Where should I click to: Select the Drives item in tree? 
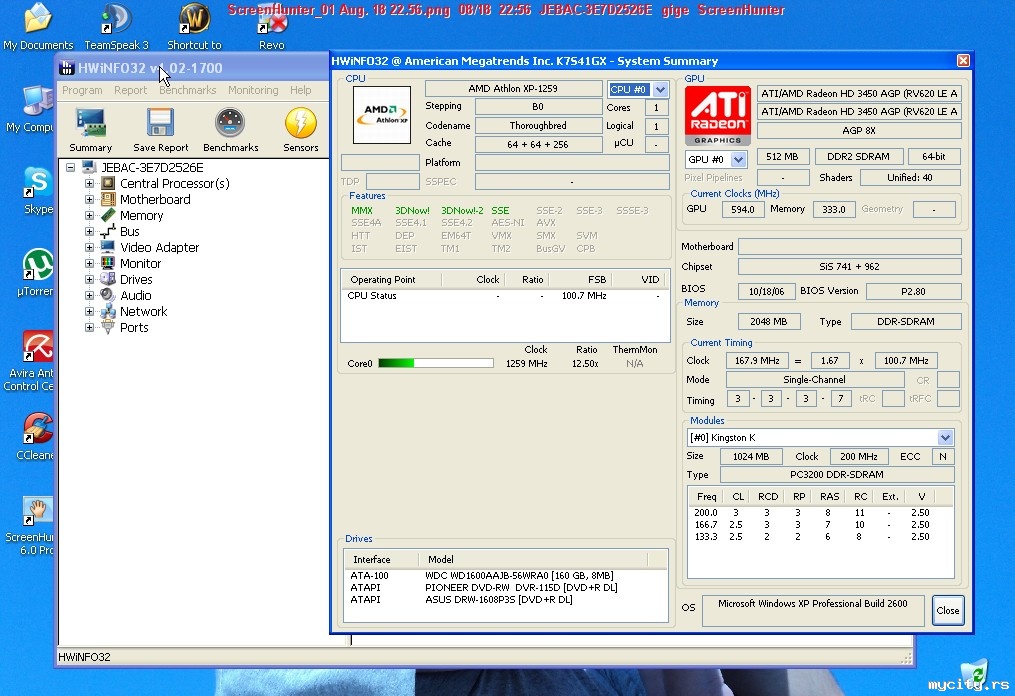tap(136, 280)
